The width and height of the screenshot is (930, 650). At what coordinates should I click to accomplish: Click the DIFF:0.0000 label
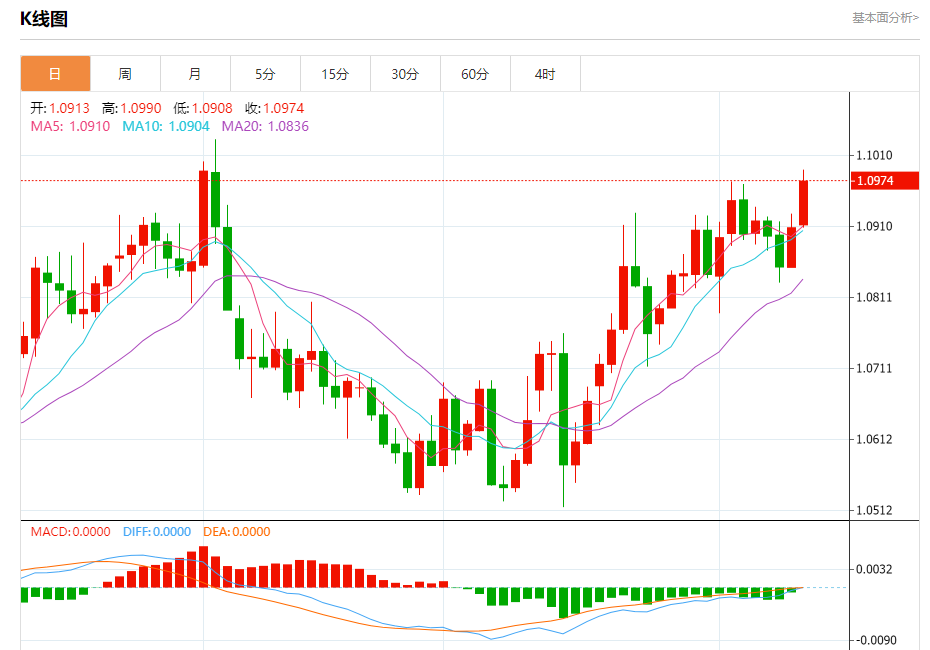point(157,531)
